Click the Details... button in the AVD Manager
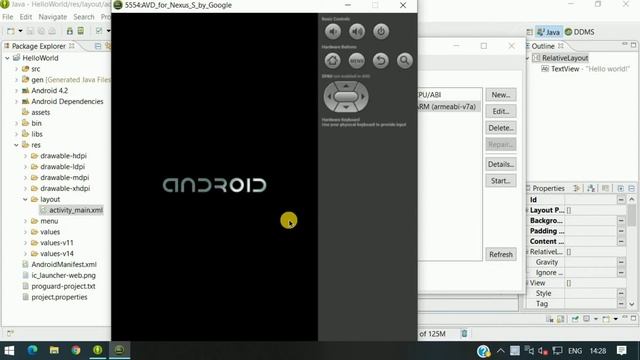Image resolution: width=640 pixels, height=360 pixels. (x=501, y=164)
